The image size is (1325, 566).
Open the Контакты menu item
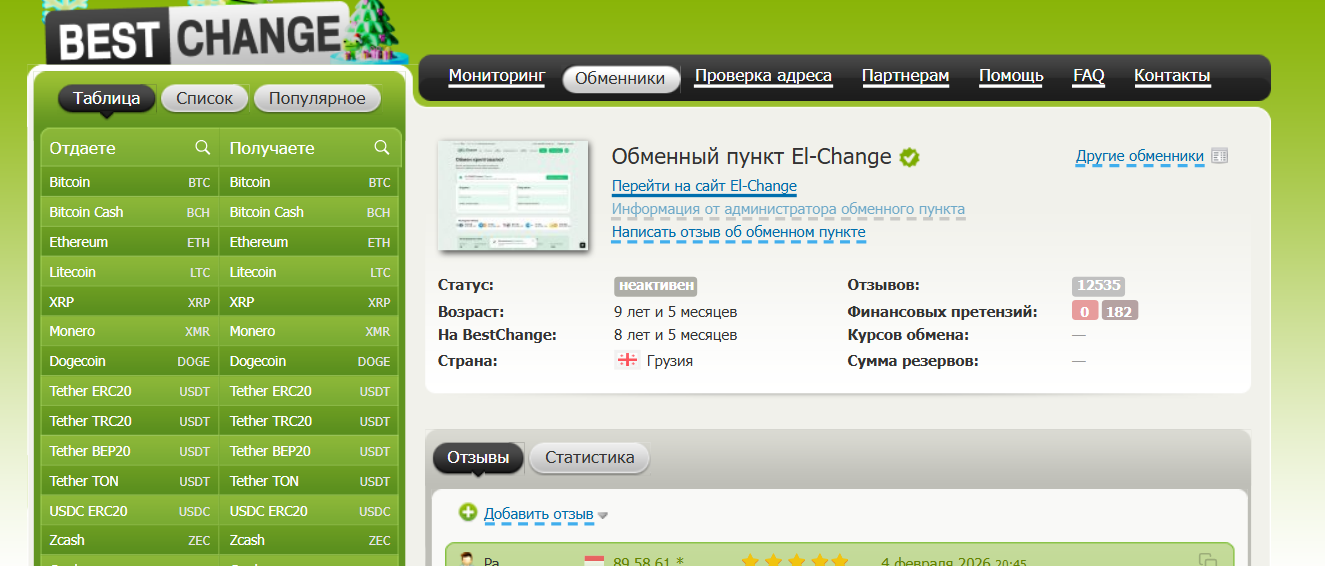(1172, 76)
